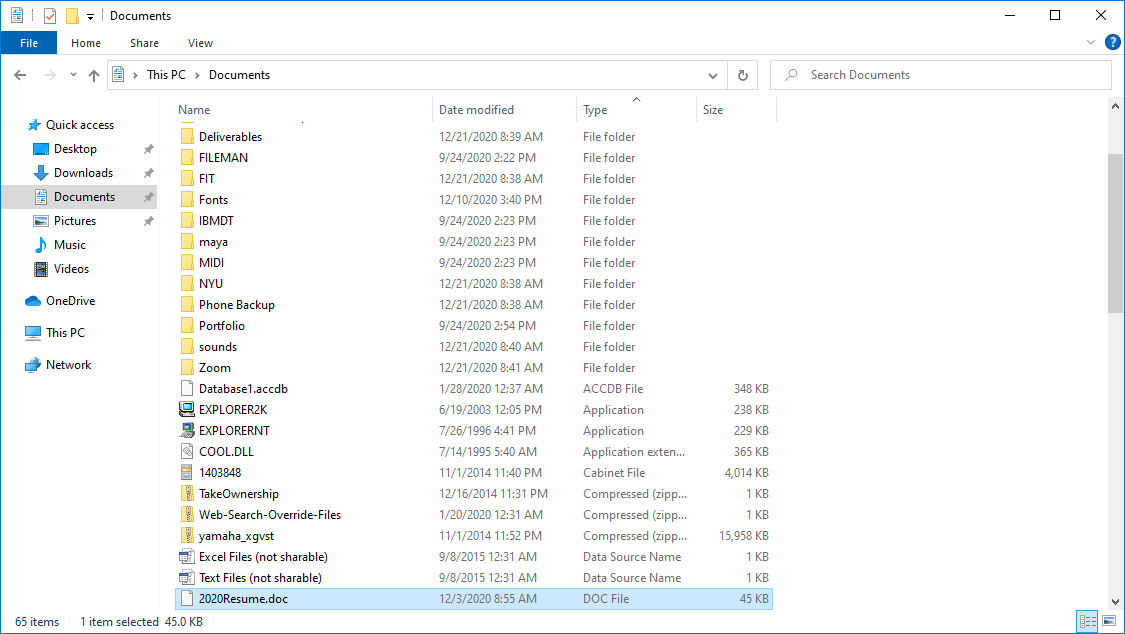
Task: Open the recent locations dropdown
Action: [73, 75]
